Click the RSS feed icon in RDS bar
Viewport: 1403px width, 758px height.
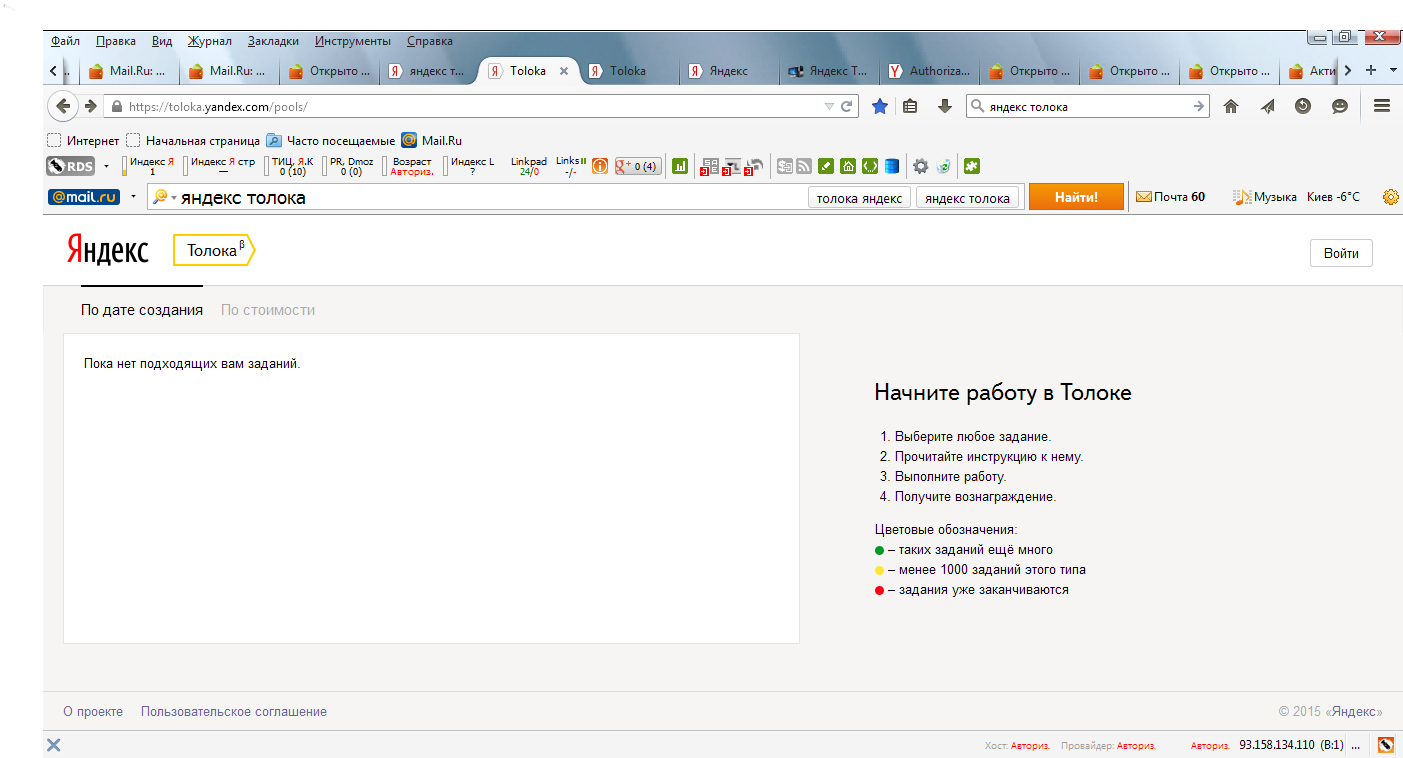point(804,166)
